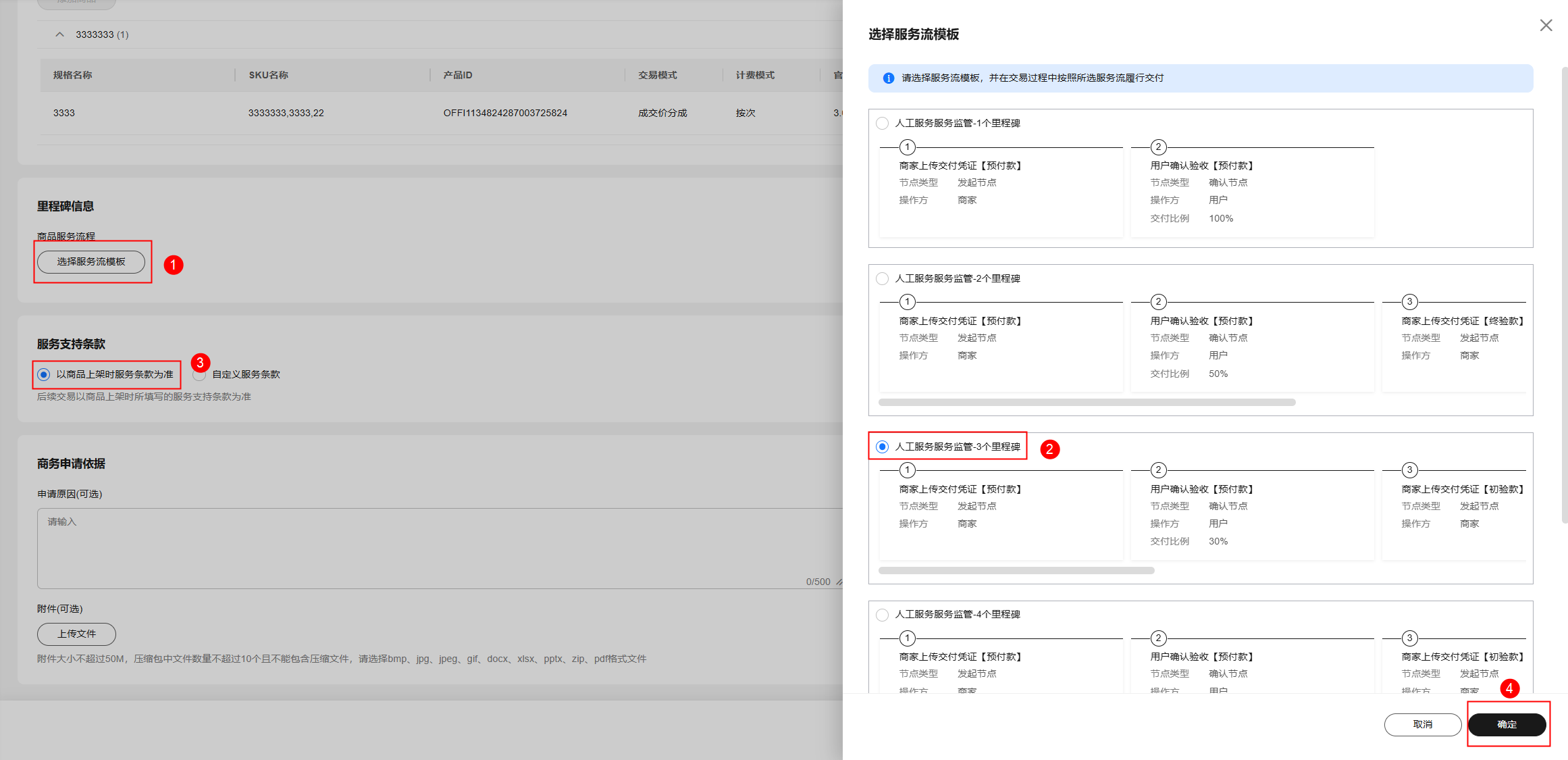Click 交付比例 30% value
Screen dimensions: 1568x760
(1218, 541)
